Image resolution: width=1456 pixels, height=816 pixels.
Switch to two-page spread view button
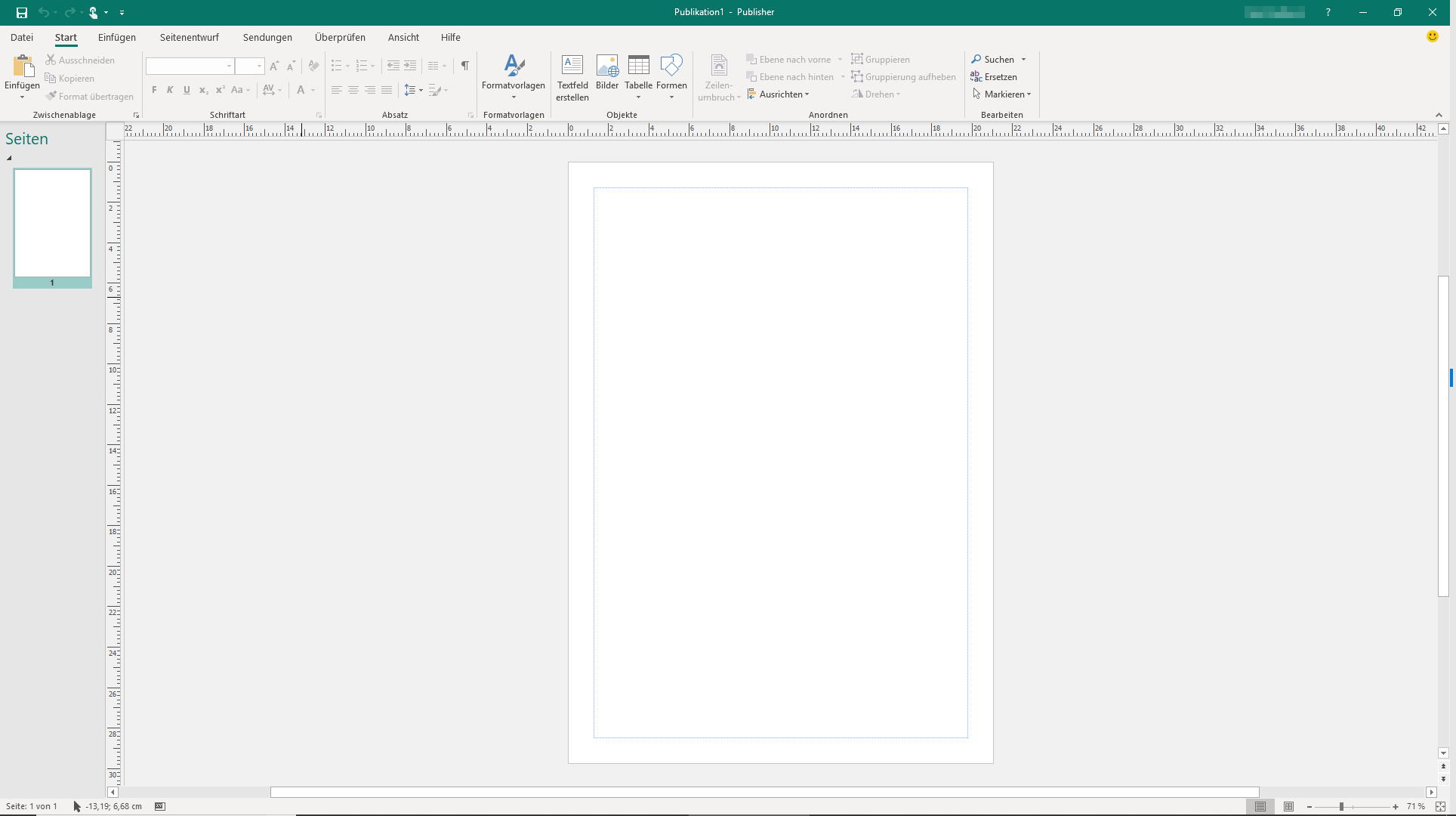[1288, 806]
